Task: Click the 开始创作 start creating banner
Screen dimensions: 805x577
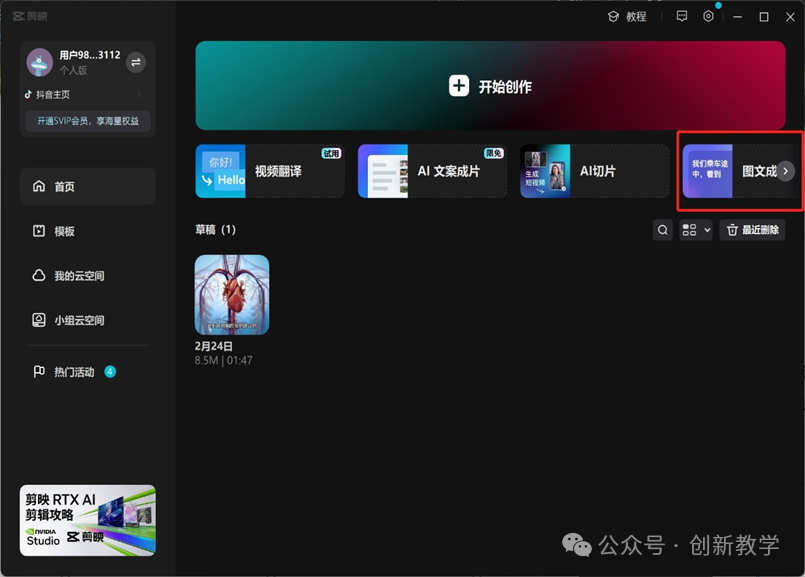Action: click(490, 86)
